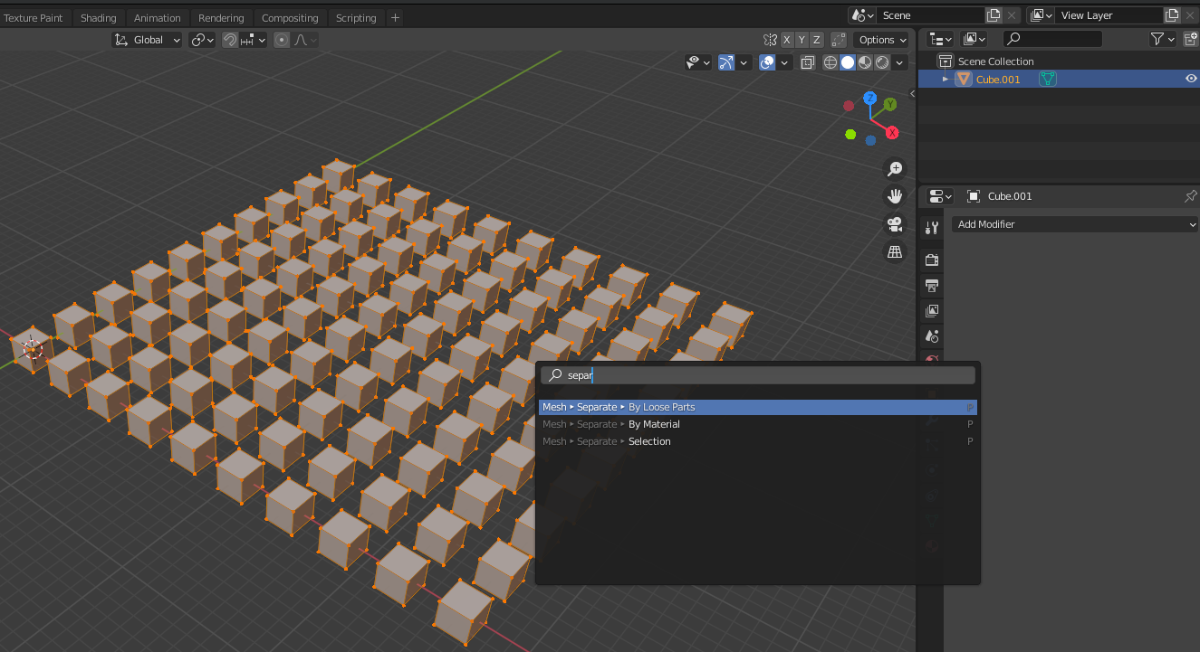Open the outliner editor type menu
The image size is (1200, 652).
coord(940,39)
